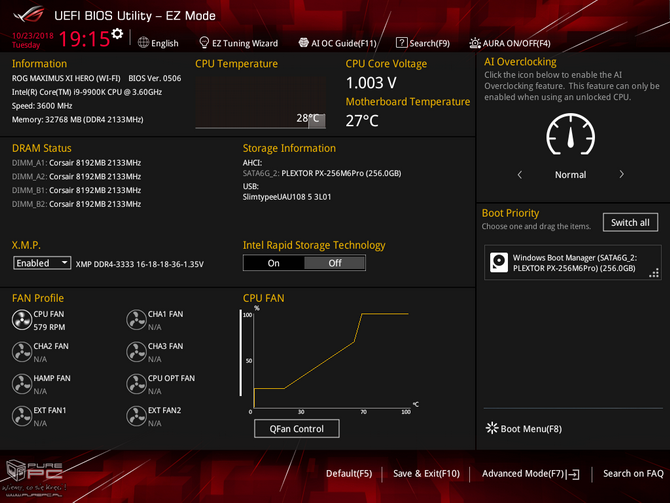Image resolution: width=670 pixels, height=503 pixels.
Task: Go to previous AI Overclocking mode
Action: (520, 174)
